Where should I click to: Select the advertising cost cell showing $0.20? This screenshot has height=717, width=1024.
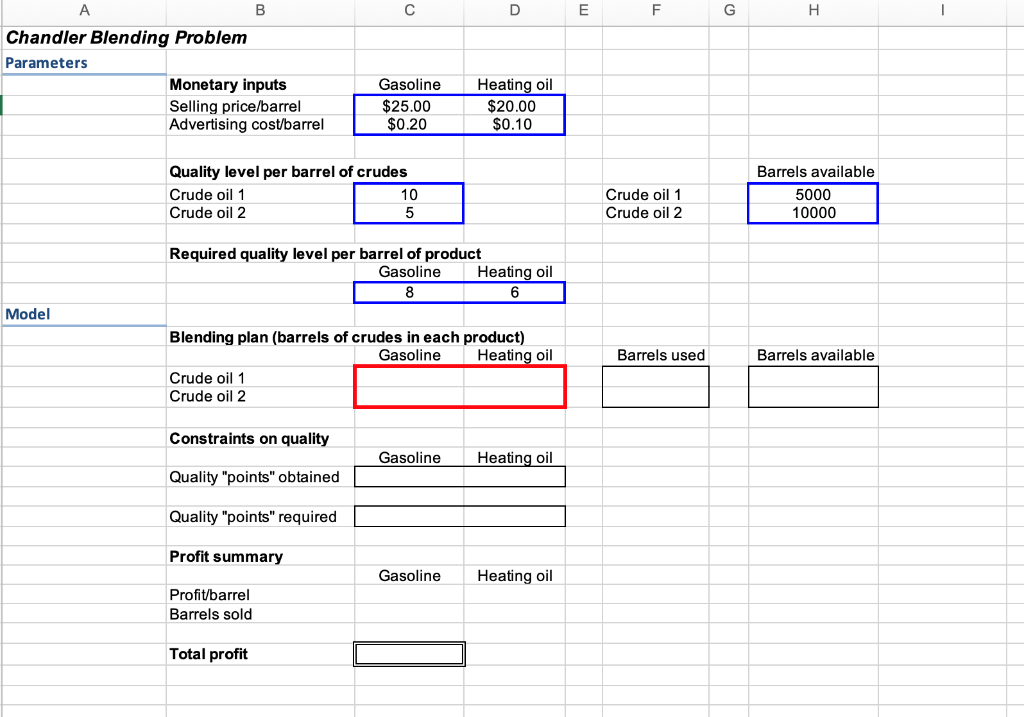click(x=409, y=124)
